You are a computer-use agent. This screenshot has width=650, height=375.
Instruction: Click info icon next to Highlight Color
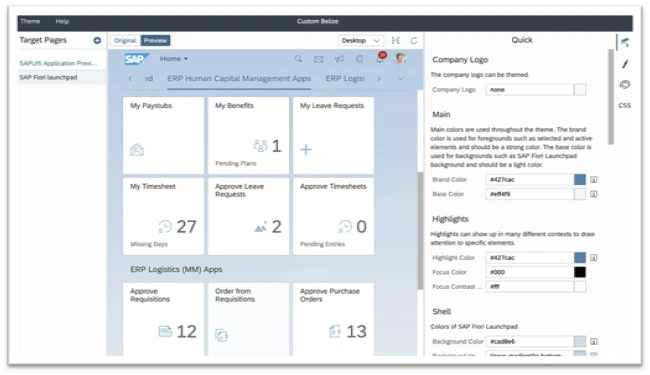pos(594,258)
